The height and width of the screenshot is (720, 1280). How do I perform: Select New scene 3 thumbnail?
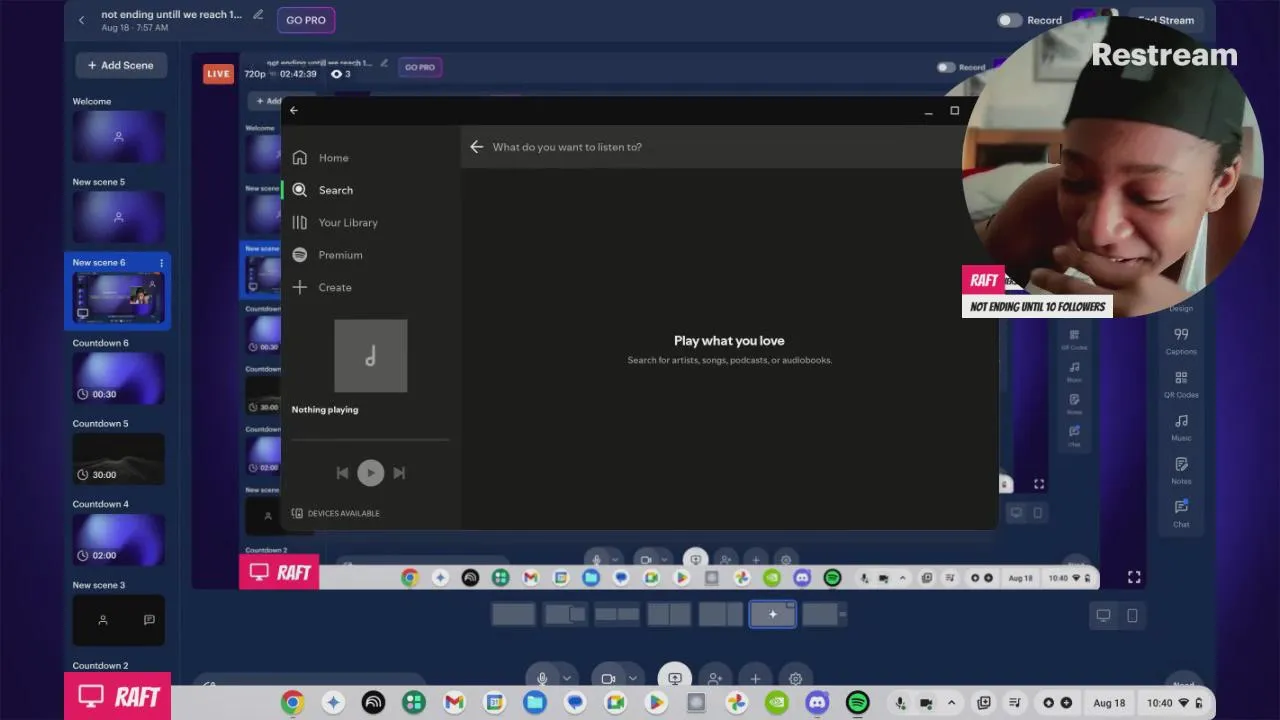click(118, 620)
